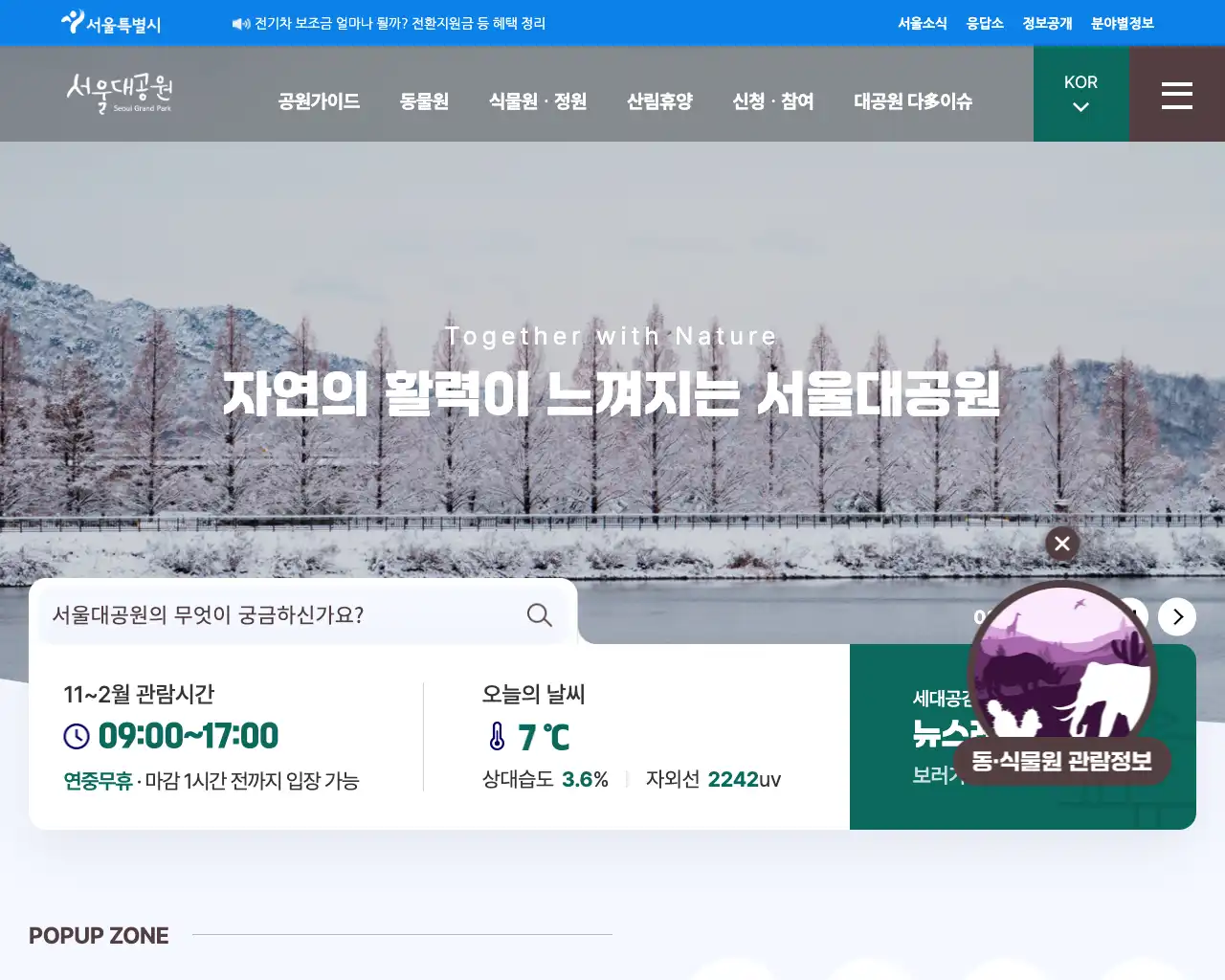Toggle the language panel via KOR chevron
Screen dimensions: 1225x980
[x=1080, y=108]
